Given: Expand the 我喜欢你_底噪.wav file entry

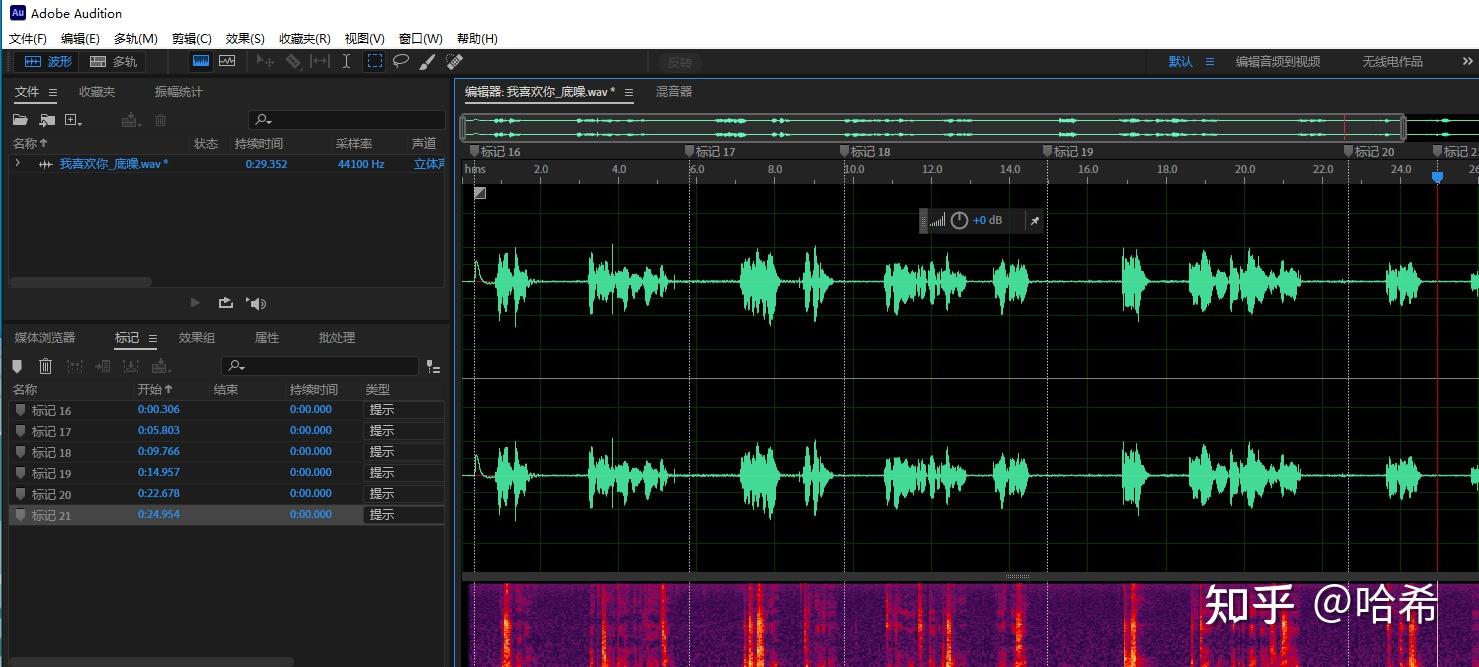Looking at the screenshot, I should [x=17, y=163].
